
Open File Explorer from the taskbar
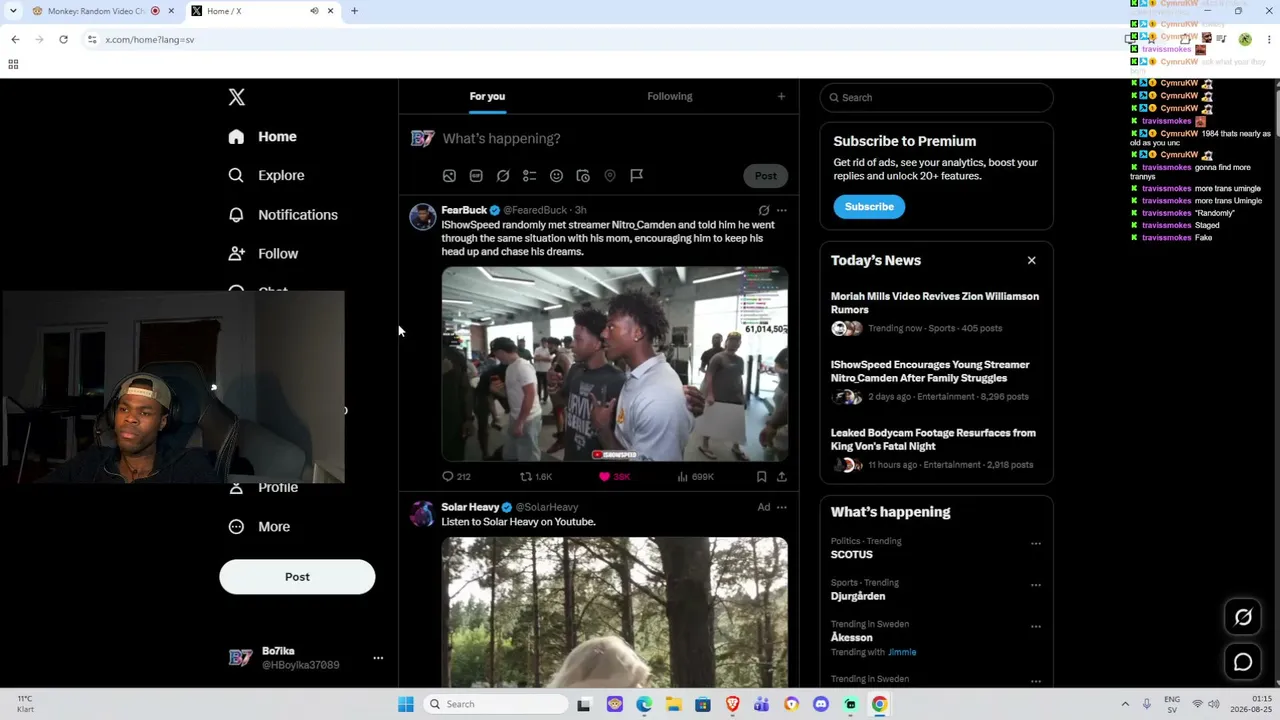[674, 704]
